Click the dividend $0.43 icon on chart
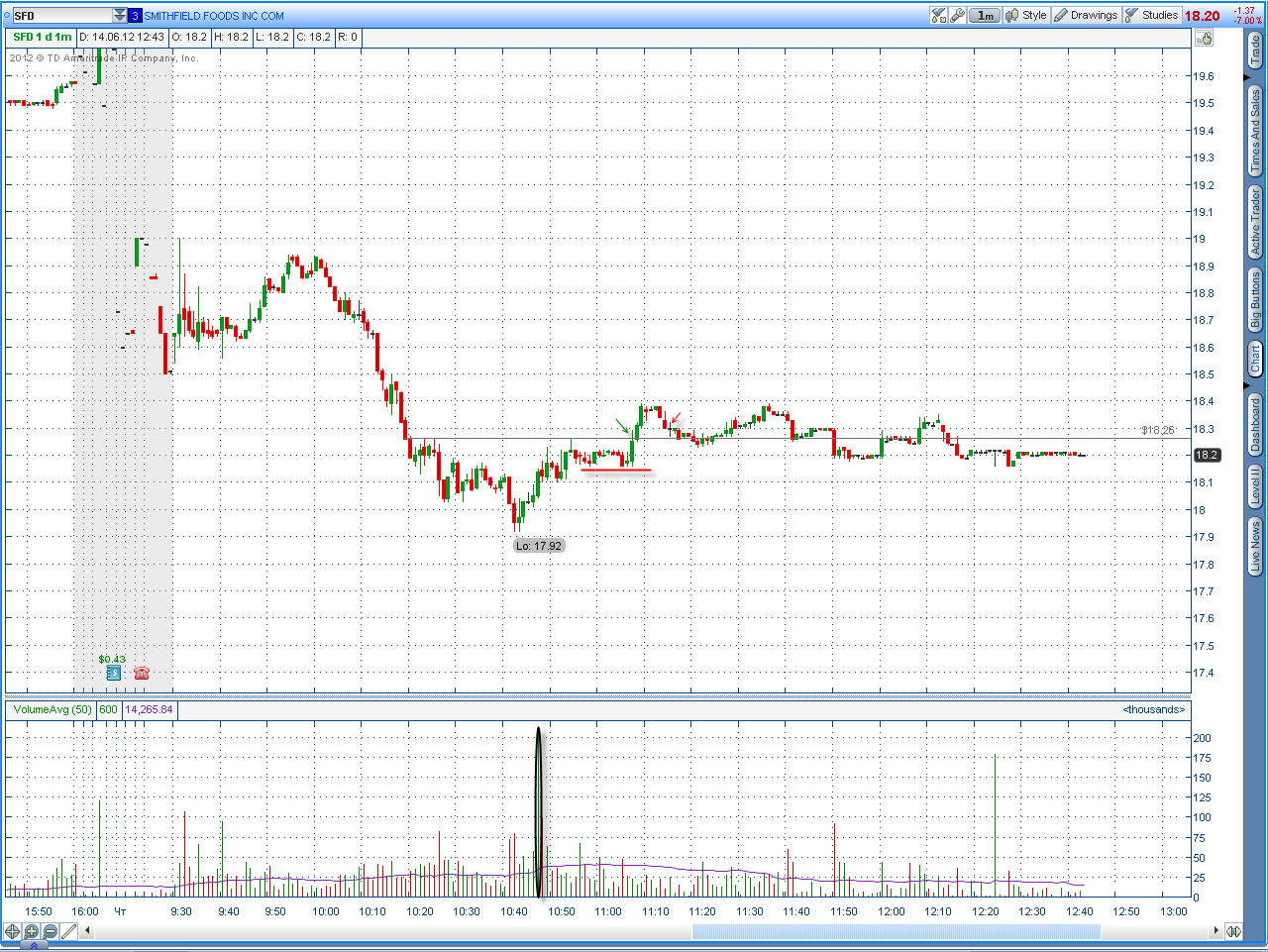 pos(113,673)
